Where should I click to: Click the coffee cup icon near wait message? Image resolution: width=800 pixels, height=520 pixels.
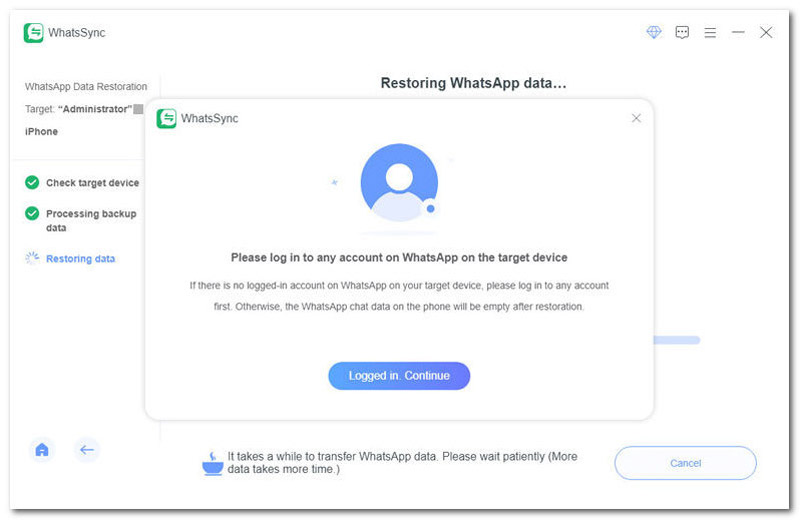[x=213, y=463]
